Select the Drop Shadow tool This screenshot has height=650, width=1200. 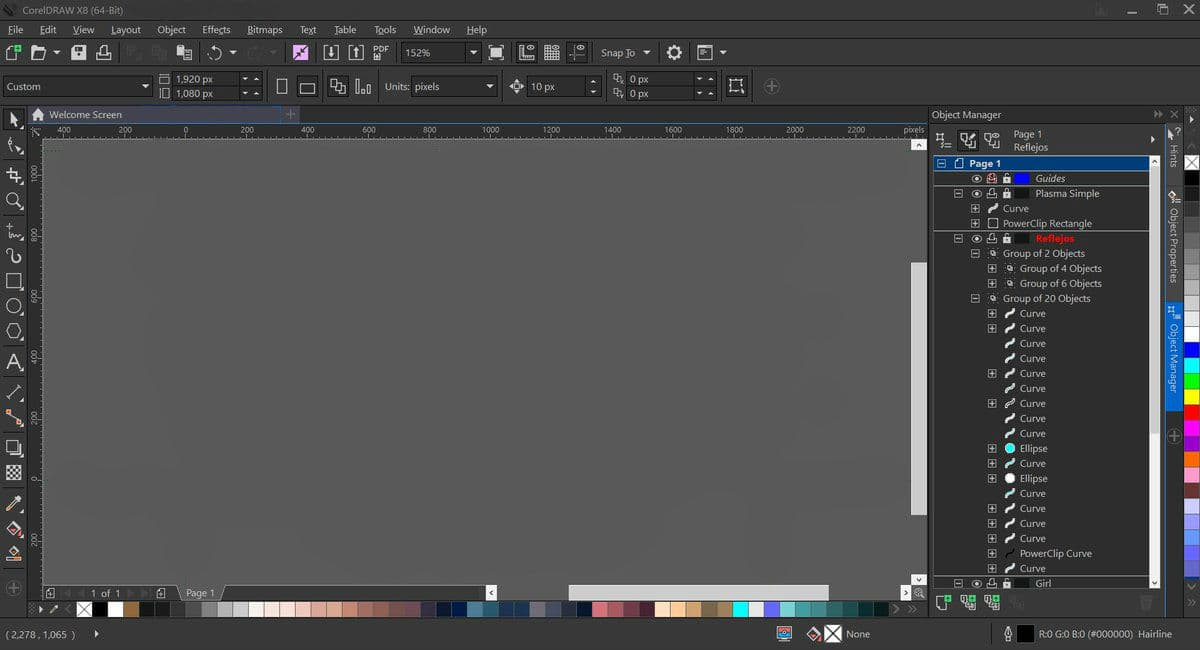tap(14, 447)
